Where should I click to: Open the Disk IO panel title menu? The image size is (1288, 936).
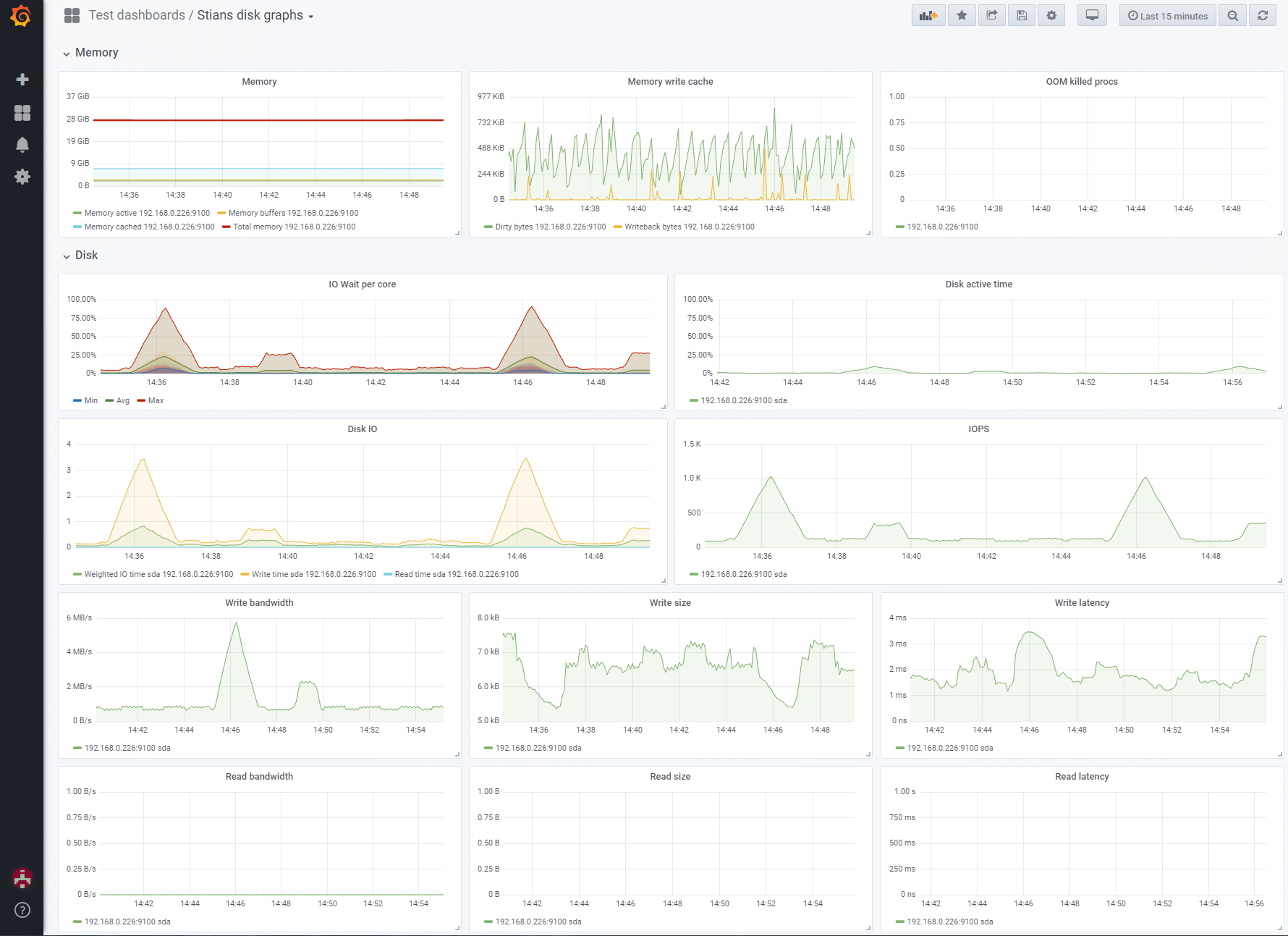pyautogui.click(x=363, y=429)
